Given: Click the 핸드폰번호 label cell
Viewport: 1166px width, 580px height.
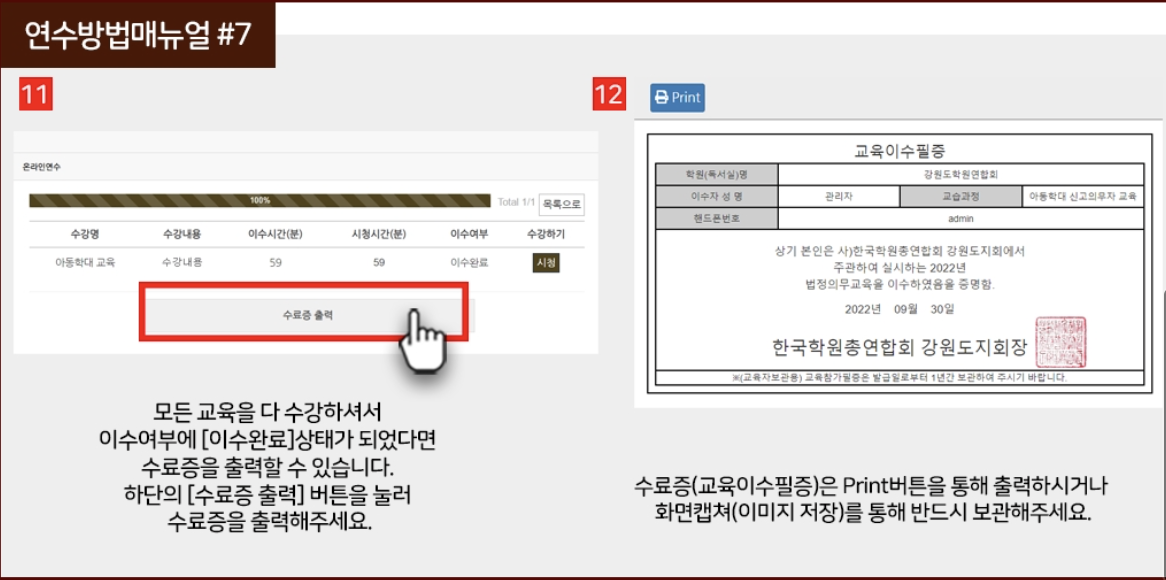Looking at the screenshot, I should pos(717,219).
